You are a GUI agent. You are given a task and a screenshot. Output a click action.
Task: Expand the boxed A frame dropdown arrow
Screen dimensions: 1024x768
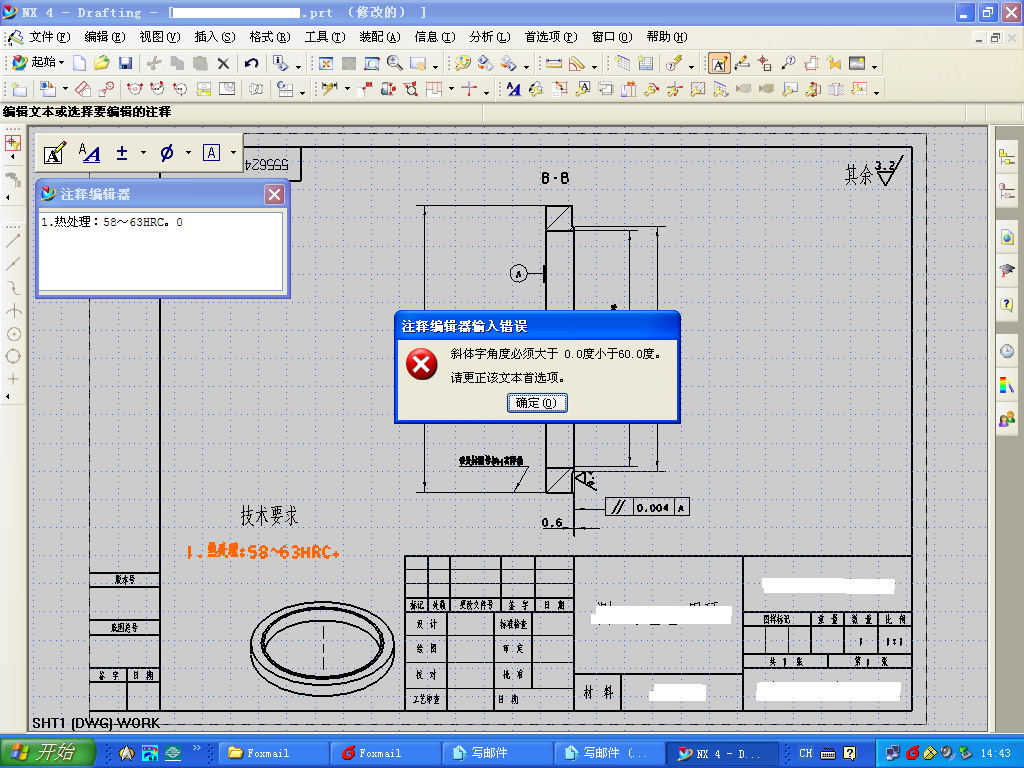233,153
